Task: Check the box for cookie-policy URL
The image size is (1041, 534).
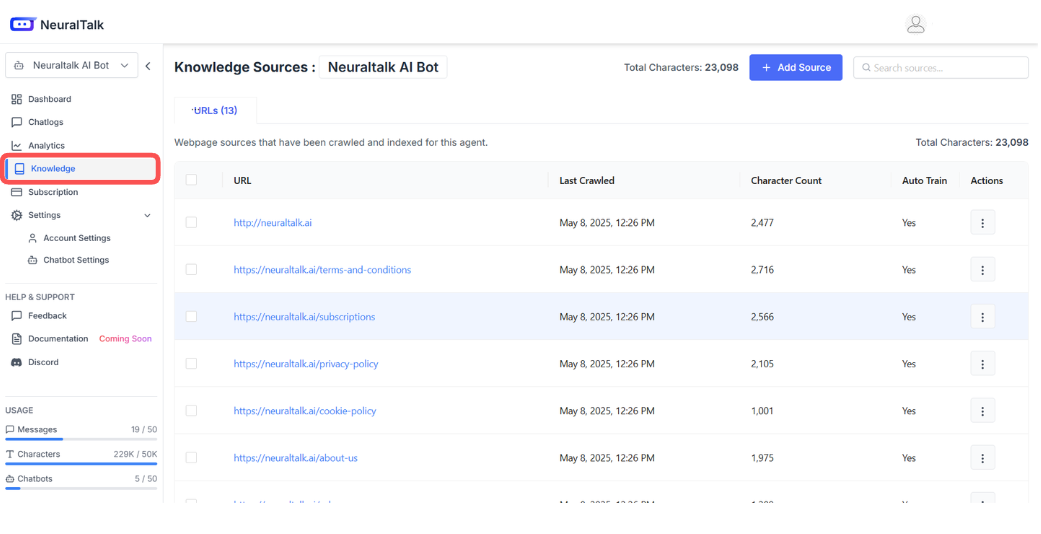Action: [x=191, y=411]
